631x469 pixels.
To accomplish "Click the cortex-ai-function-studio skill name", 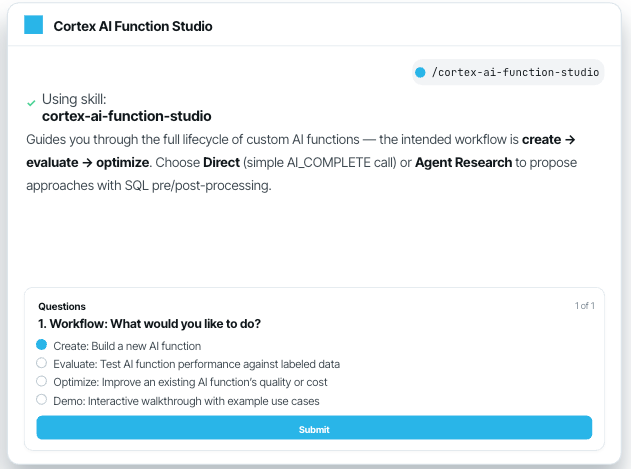I will pyautogui.click(x=127, y=116).
